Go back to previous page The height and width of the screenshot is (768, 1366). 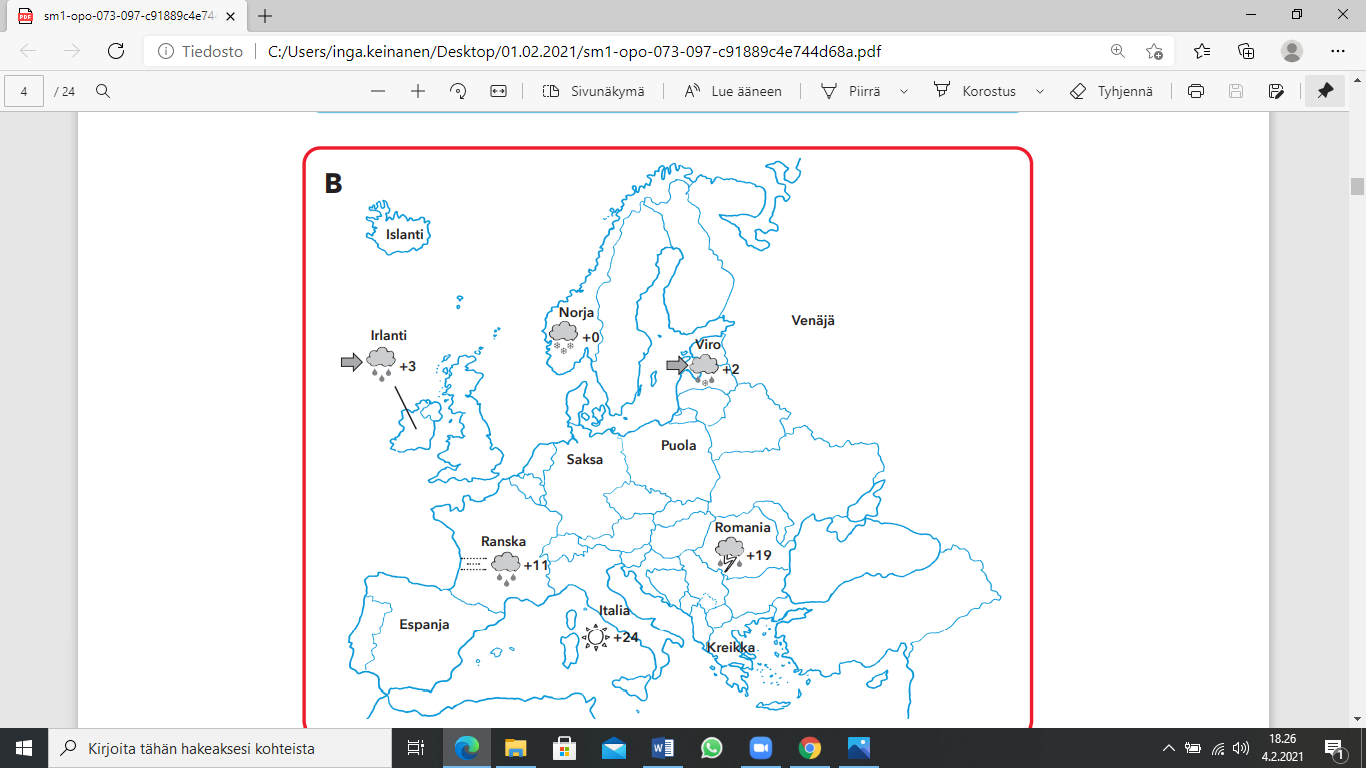tap(28, 51)
